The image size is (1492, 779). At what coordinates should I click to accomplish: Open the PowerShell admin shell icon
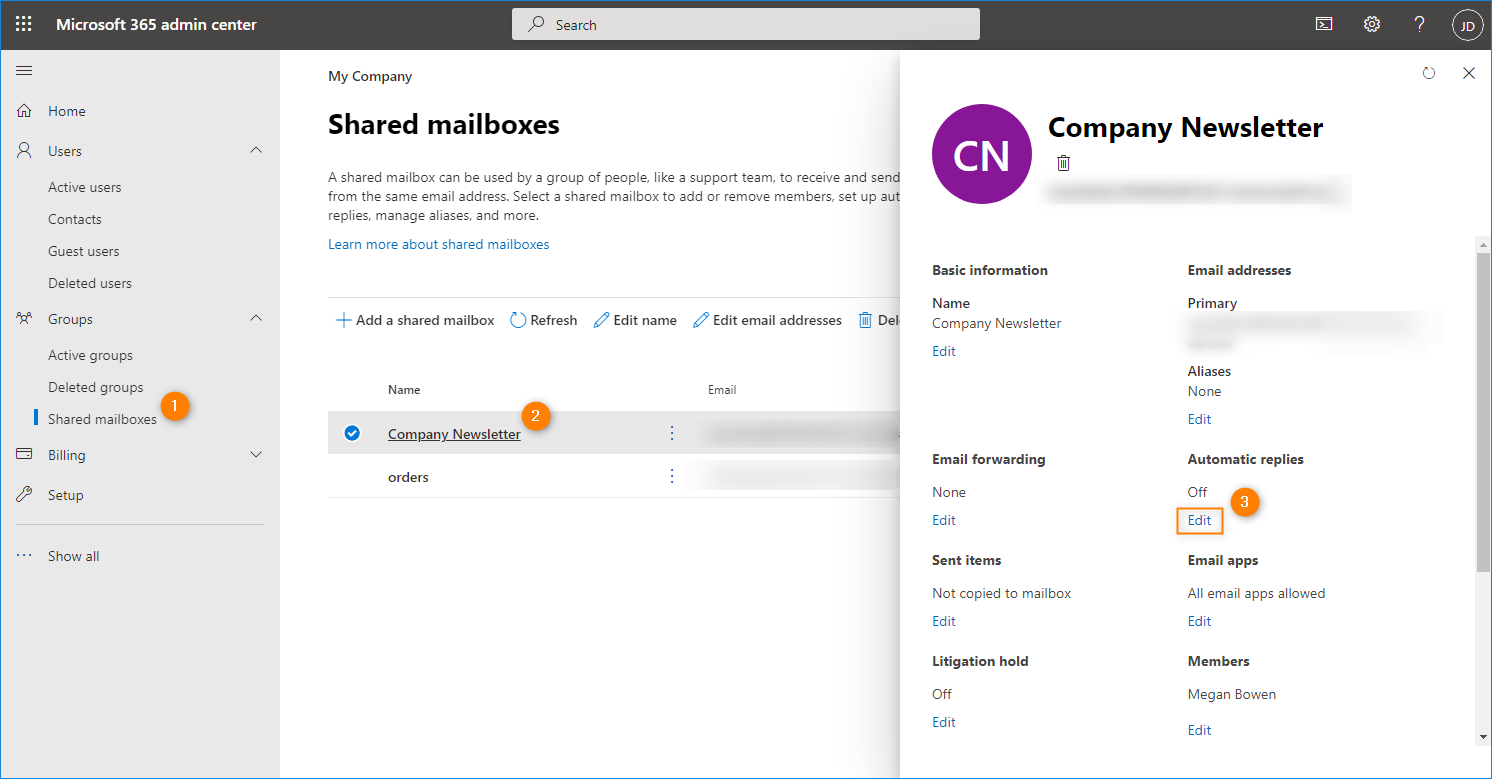coord(1324,23)
